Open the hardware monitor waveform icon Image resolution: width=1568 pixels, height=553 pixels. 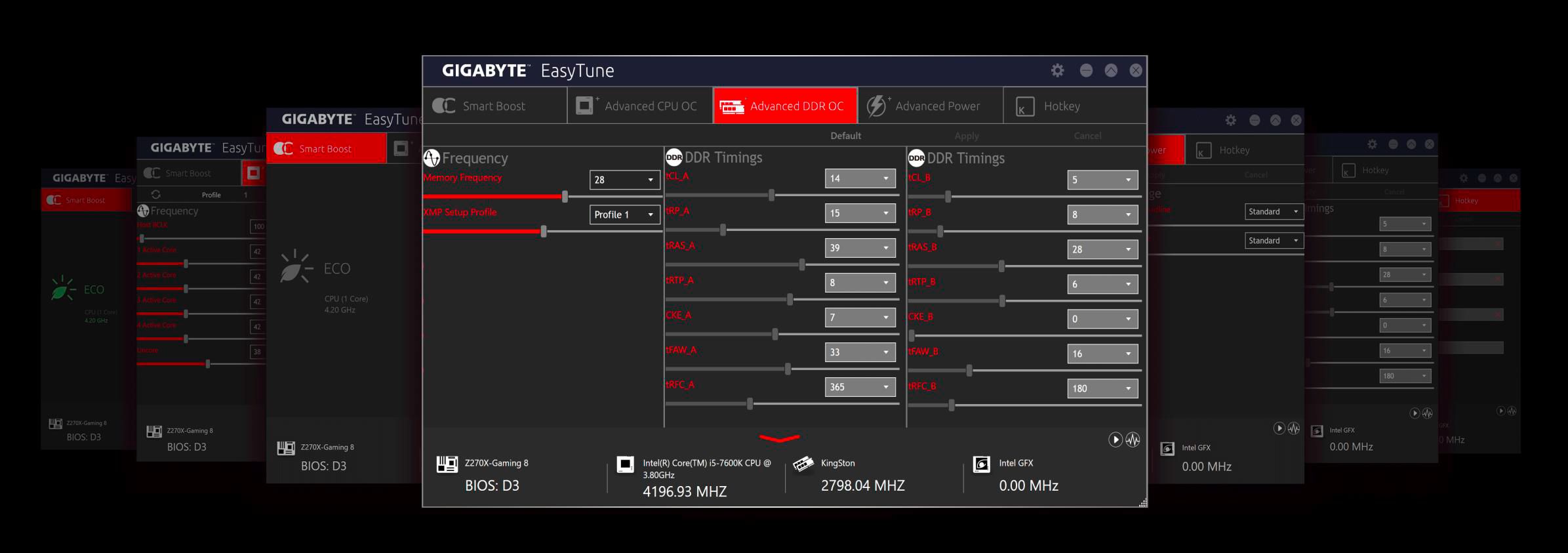point(1133,440)
